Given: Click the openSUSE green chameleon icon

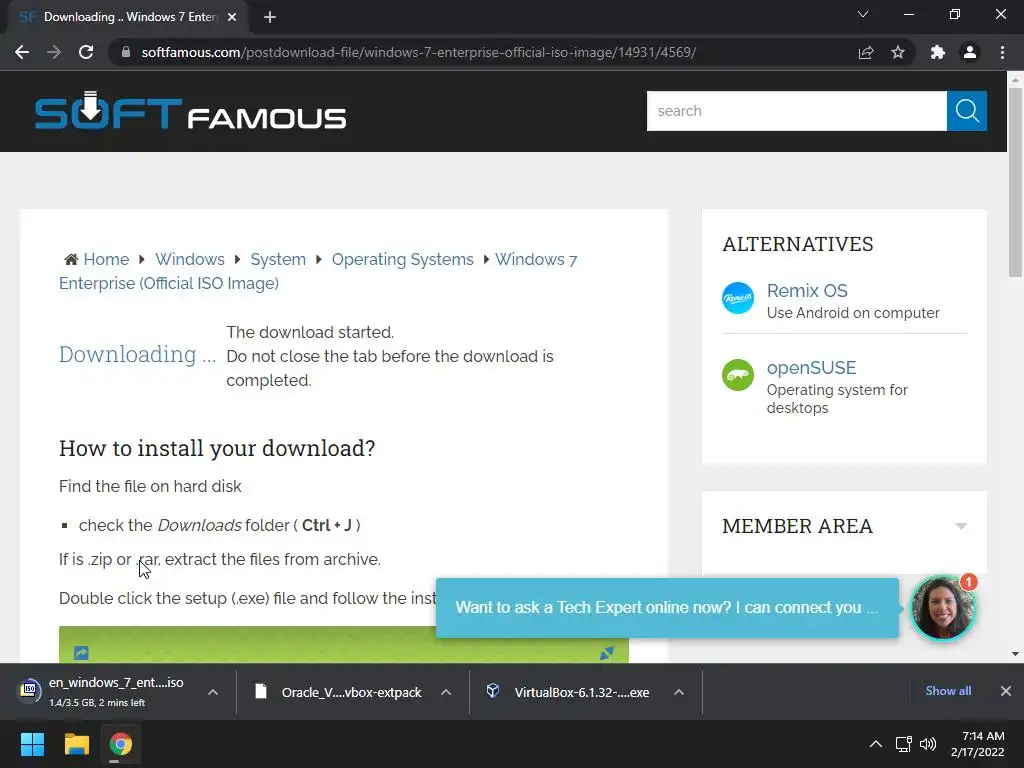Looking at the screenshot, I should (x=738, y=375).
